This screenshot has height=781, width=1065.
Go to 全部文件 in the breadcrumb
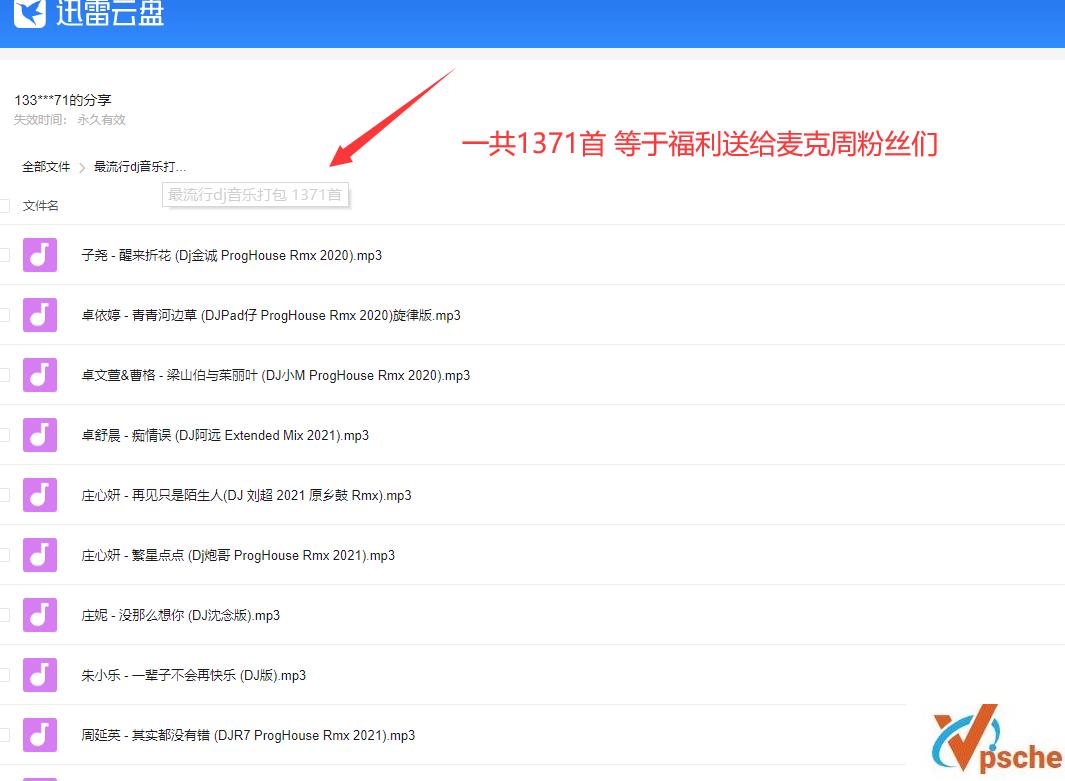[46, 167]
